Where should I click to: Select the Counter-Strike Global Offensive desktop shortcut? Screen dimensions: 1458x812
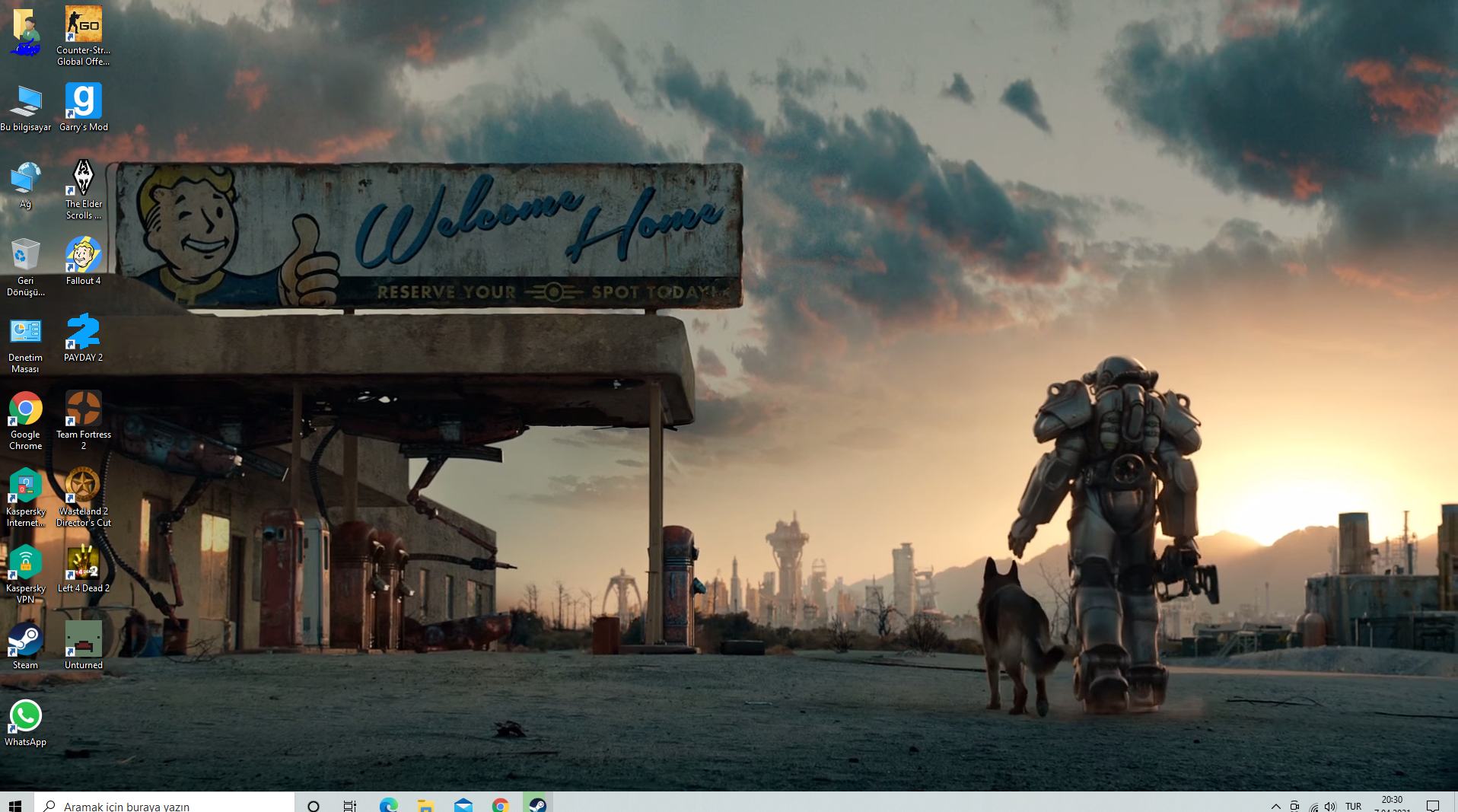coord(83,36)
